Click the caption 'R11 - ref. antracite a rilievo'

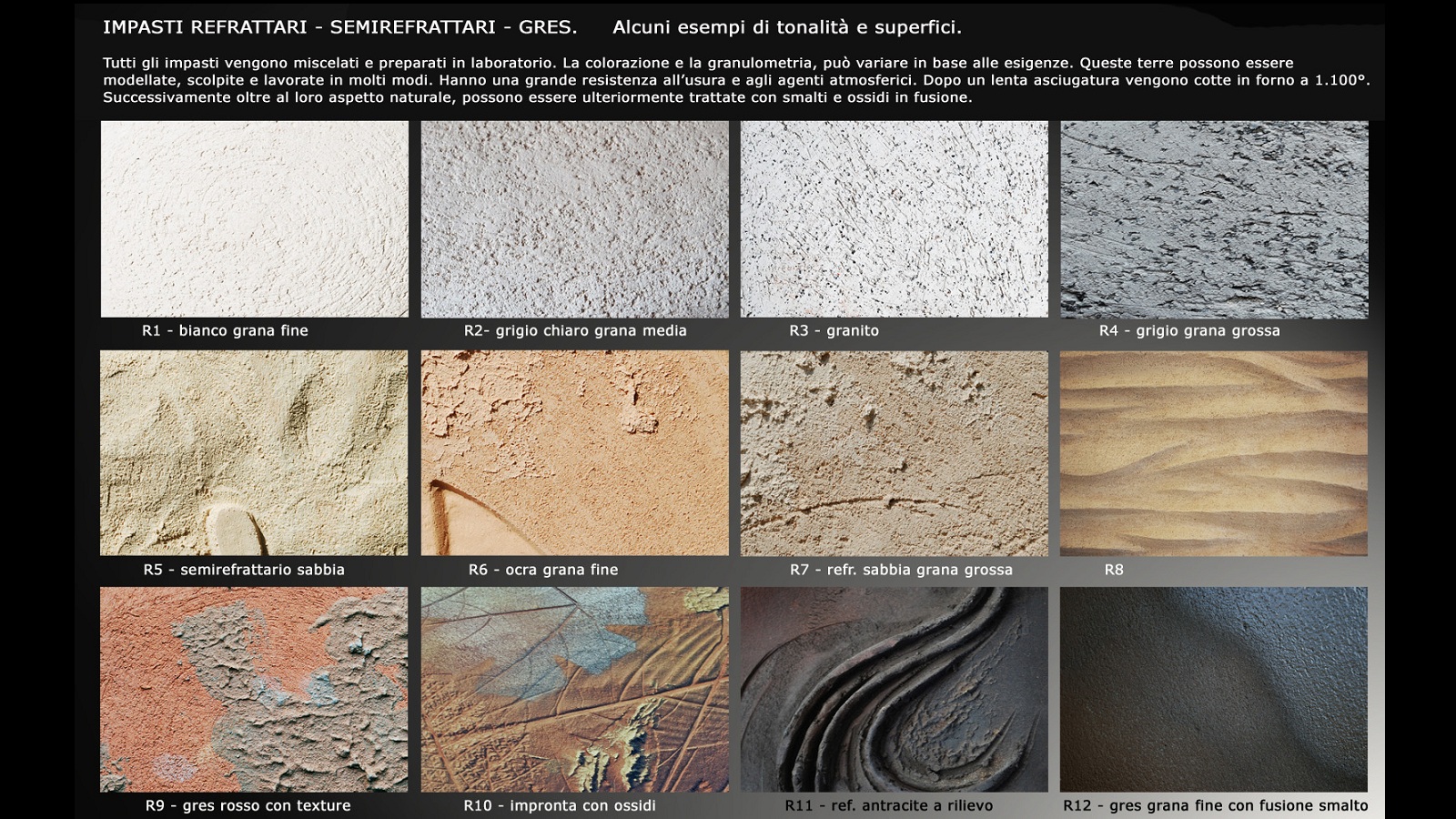pyautogui.click(x=889, y=805)
